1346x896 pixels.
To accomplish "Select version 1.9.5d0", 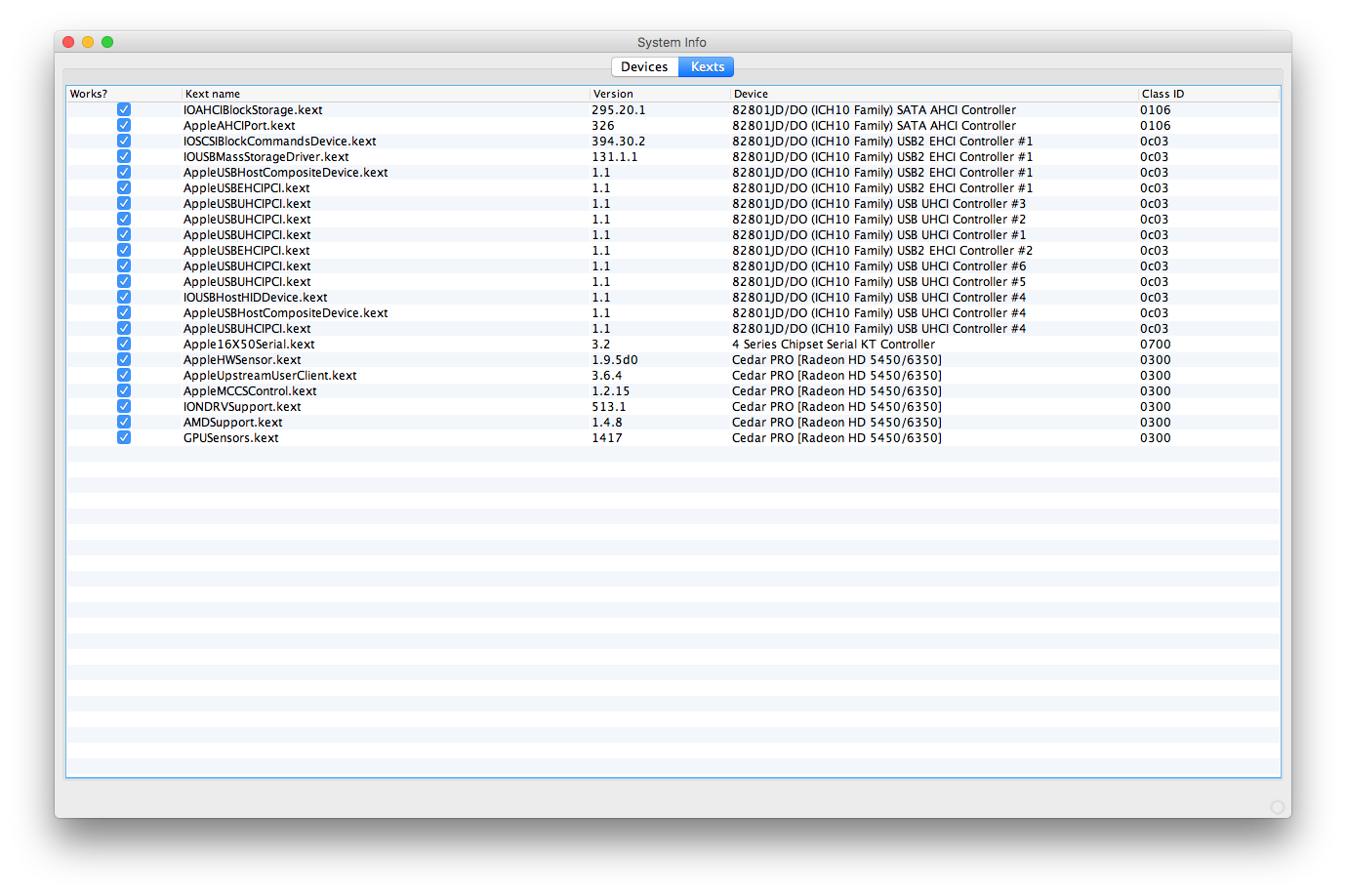I will point(615,360).
